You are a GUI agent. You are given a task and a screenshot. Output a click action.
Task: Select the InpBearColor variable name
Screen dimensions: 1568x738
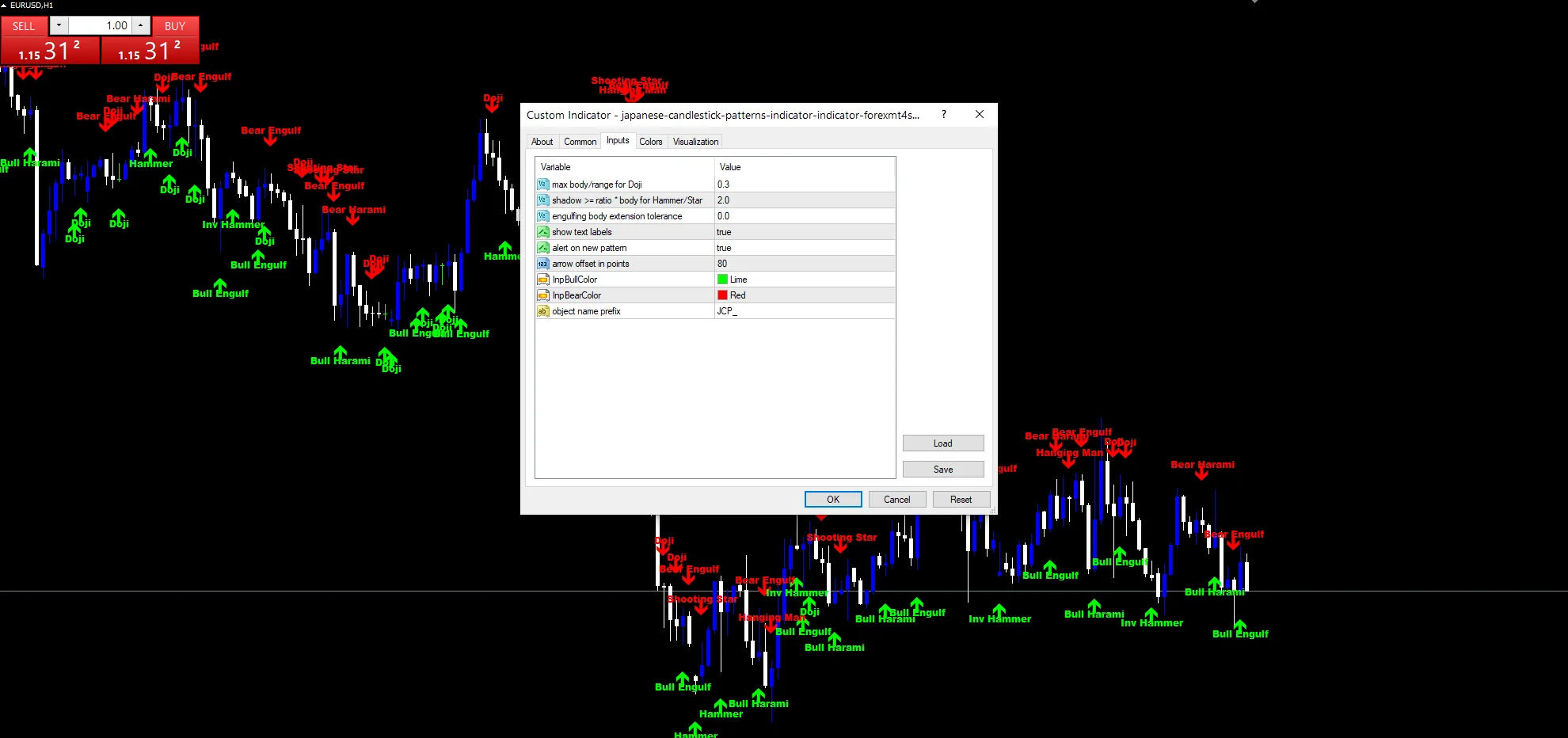(x=577, y=295)
